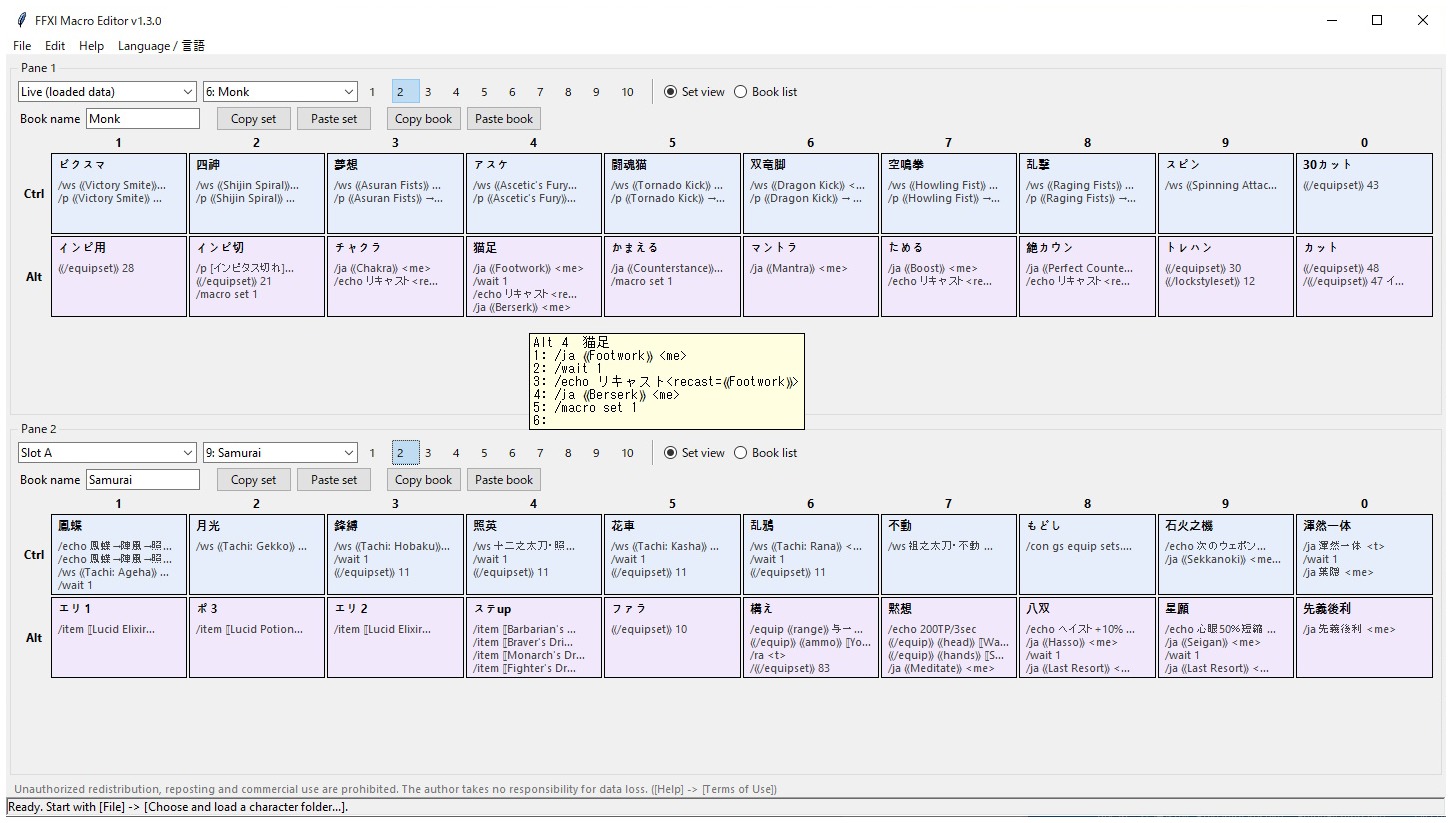
Task: Select the Meditate Alt 7 macro cell
Action: point(949,638)
